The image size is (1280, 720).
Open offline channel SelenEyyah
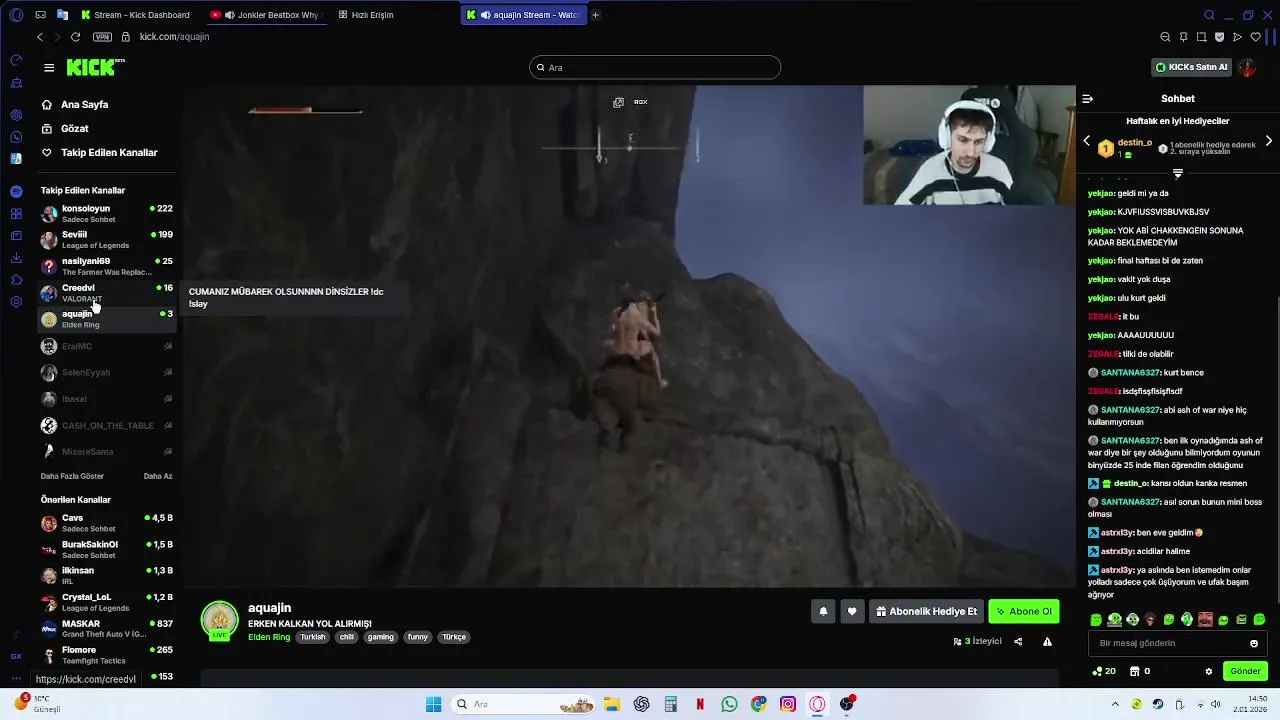[x=107, y=372]
